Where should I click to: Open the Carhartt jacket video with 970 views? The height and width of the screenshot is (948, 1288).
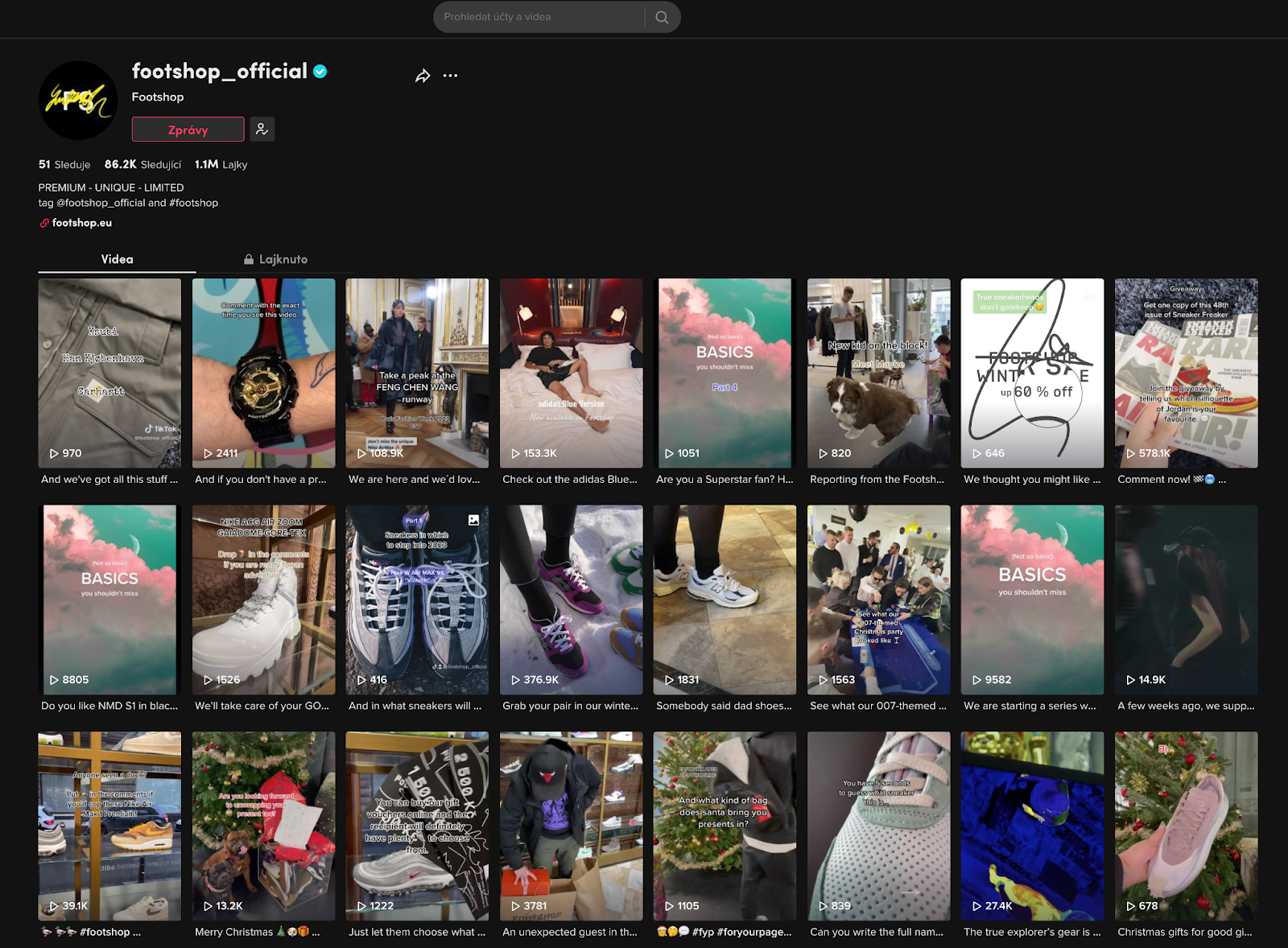[x=109, y=373]
